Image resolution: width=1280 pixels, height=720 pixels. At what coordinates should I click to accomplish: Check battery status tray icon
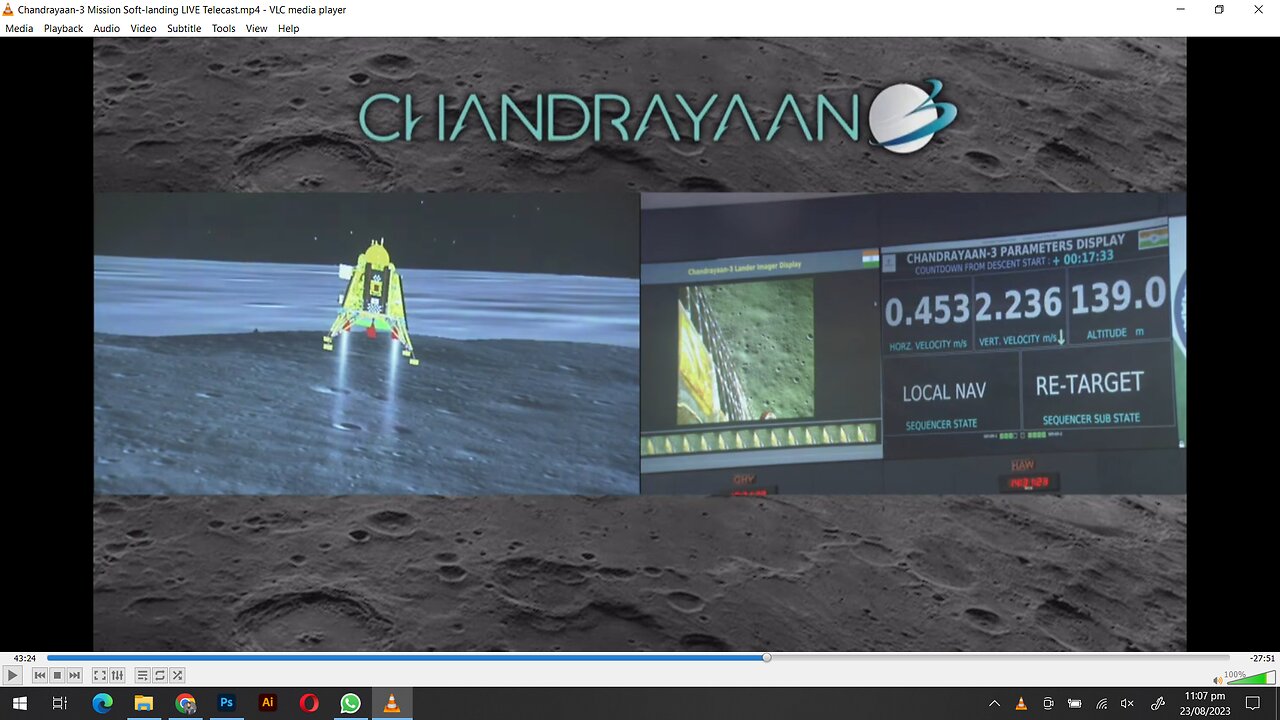[x=1075, y=704]
